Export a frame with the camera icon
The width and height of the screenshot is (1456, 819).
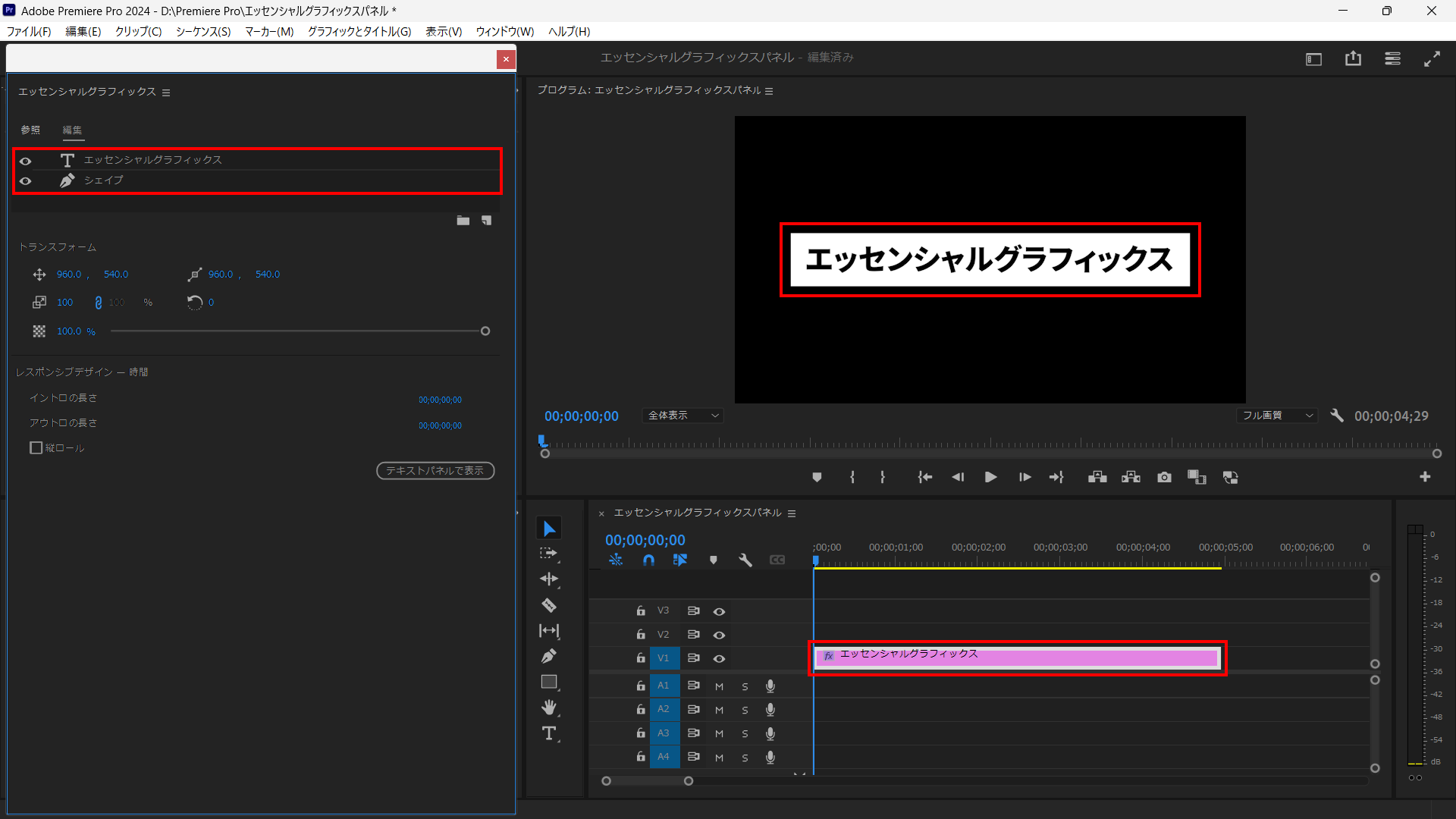(1164, 477)
